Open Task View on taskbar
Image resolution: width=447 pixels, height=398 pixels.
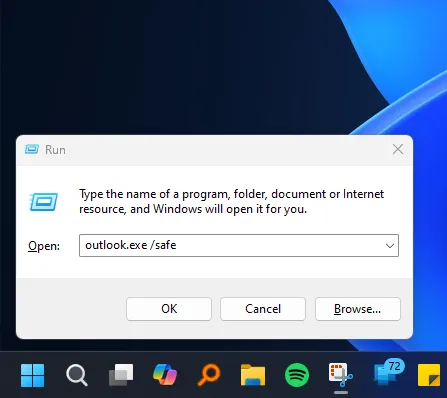pos(121,375)
